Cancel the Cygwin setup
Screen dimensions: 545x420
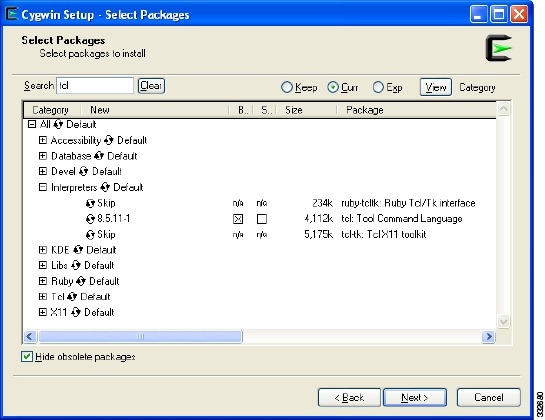coord(489,397)
